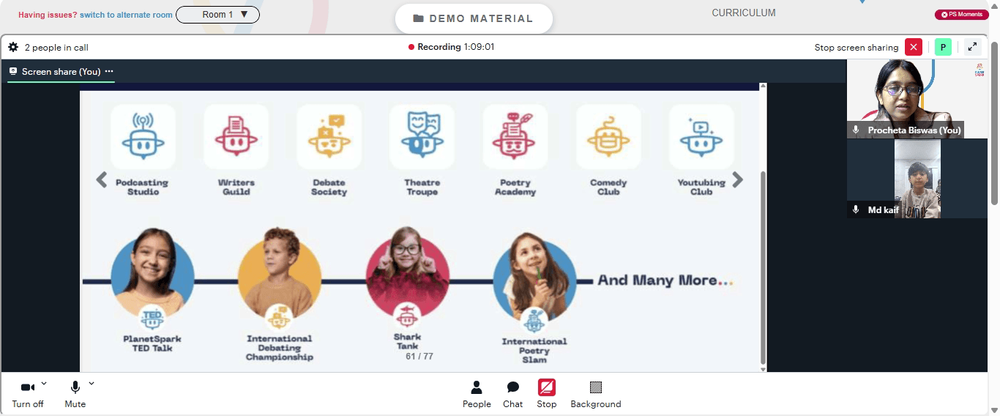The image size is (1000, 416).
Task: Click the Podcasting Studio robot icon
Action: [x=143, y=137]
